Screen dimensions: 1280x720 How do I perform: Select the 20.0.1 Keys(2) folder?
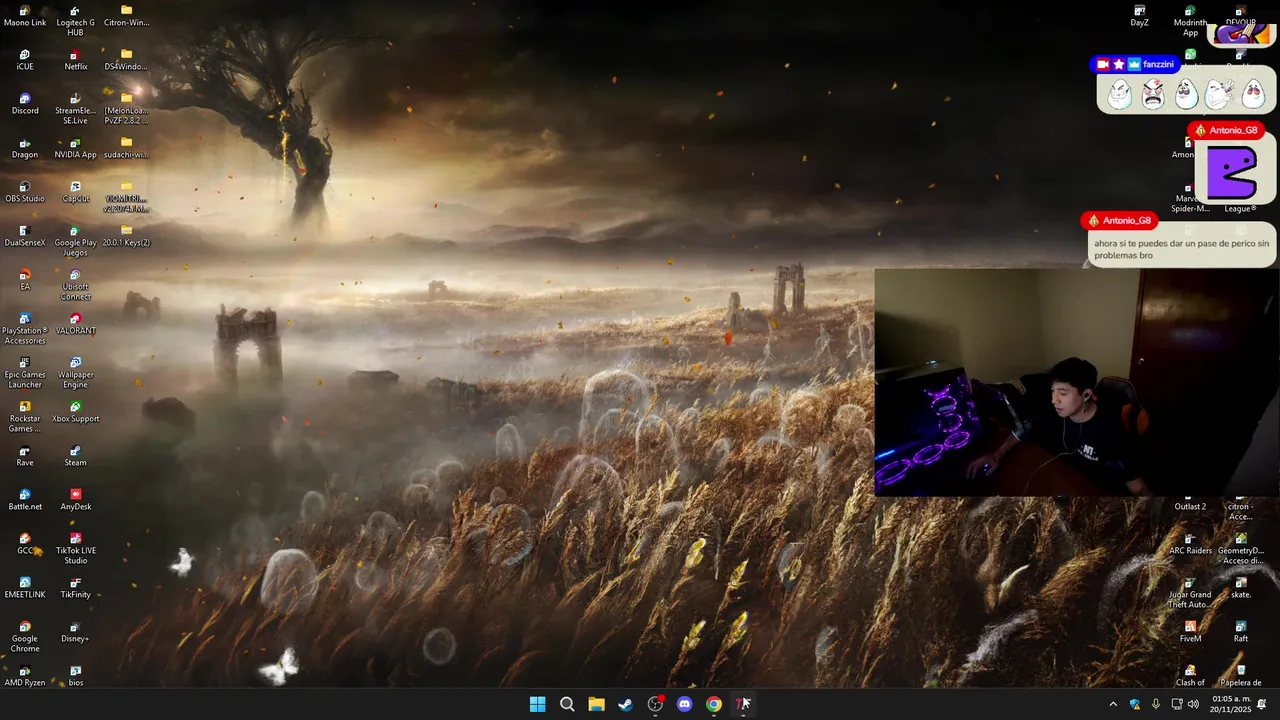click(126, 236)
